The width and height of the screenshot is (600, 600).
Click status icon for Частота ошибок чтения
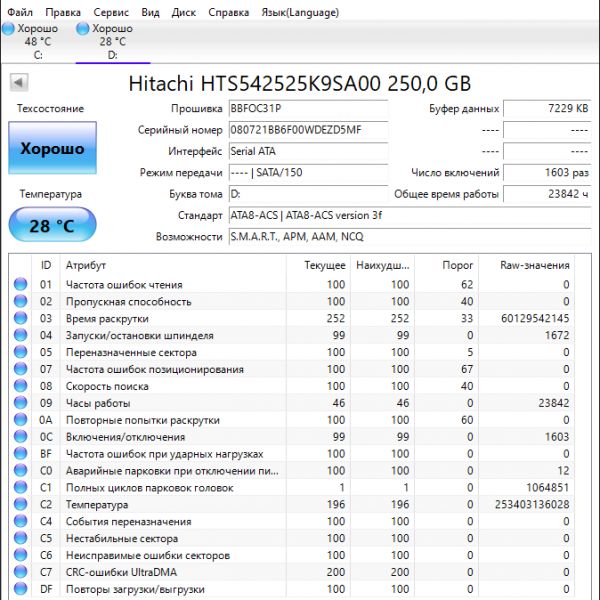click(20, 284)
